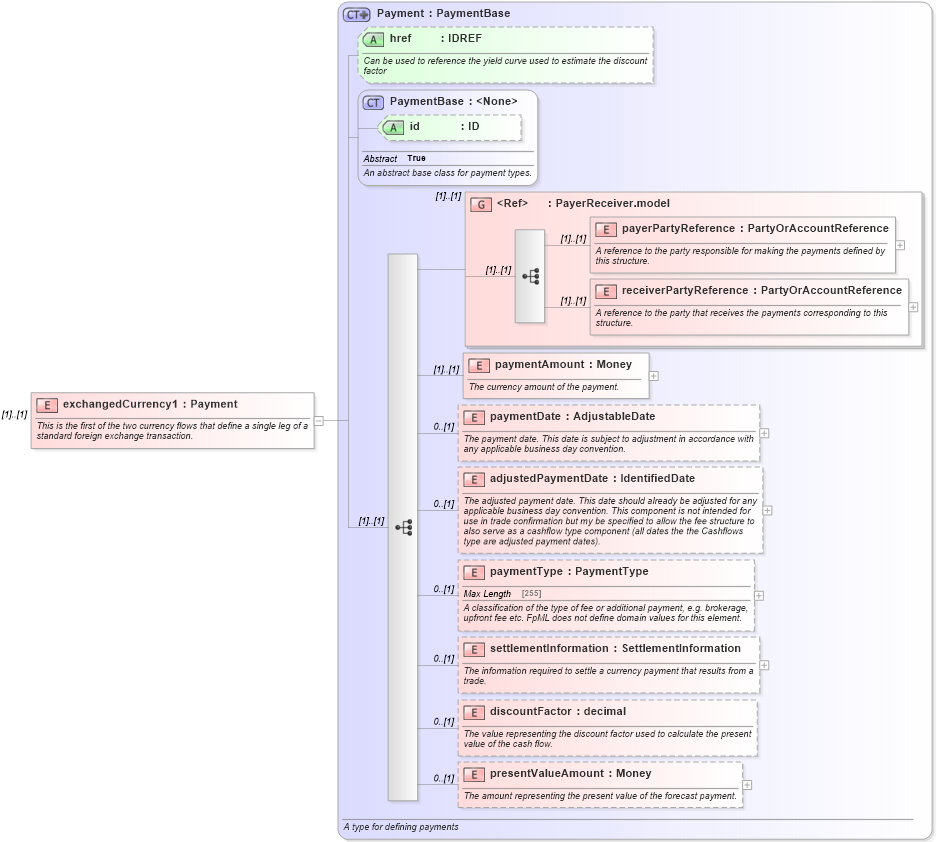Select 'payerPartyReference : PartyOrAccountReference' text
Viewport: 937px width, 842px height.
(755, 229)
